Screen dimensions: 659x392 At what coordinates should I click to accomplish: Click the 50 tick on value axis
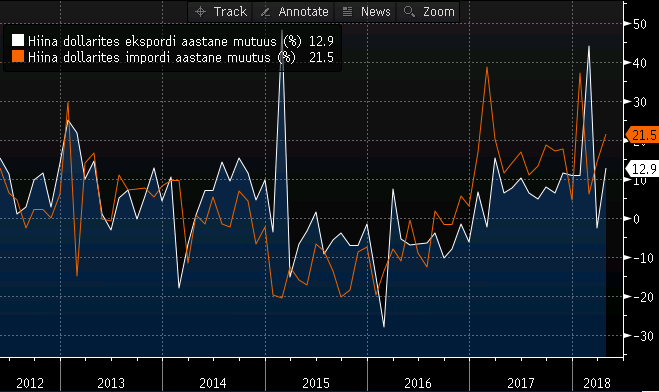[x=640, y=24]
